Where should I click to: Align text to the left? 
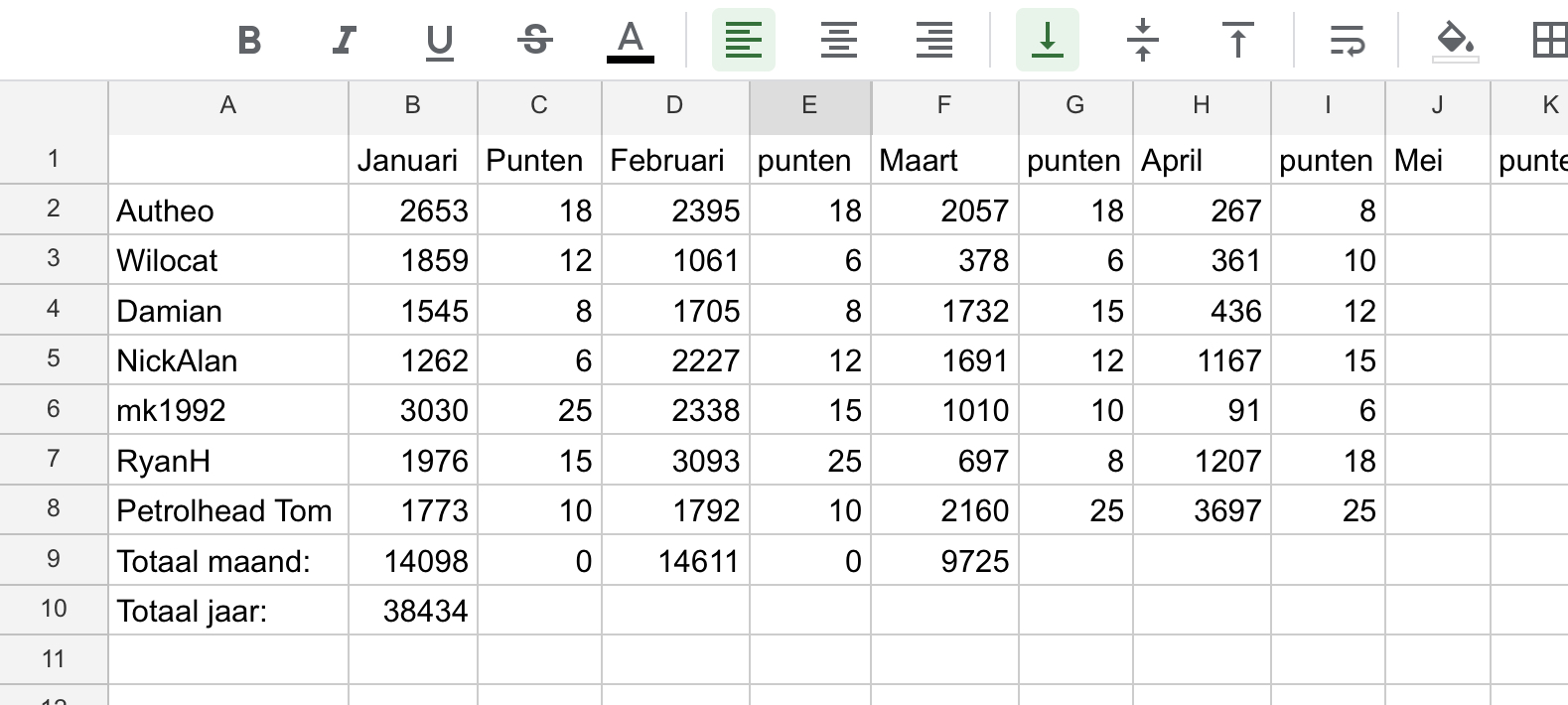coord(743,41)
